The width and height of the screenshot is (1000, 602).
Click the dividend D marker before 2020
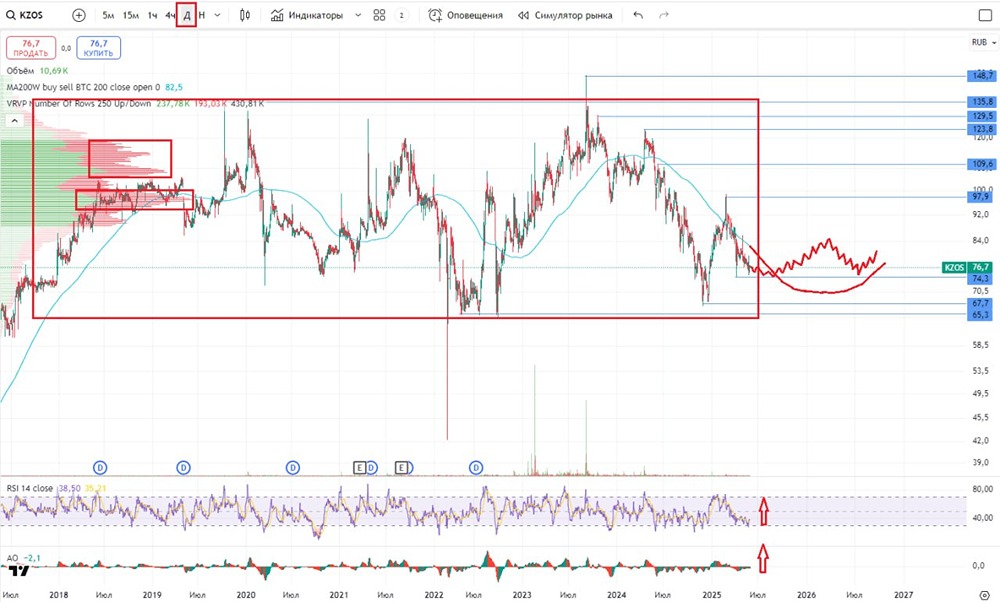(x=183, y=468)
